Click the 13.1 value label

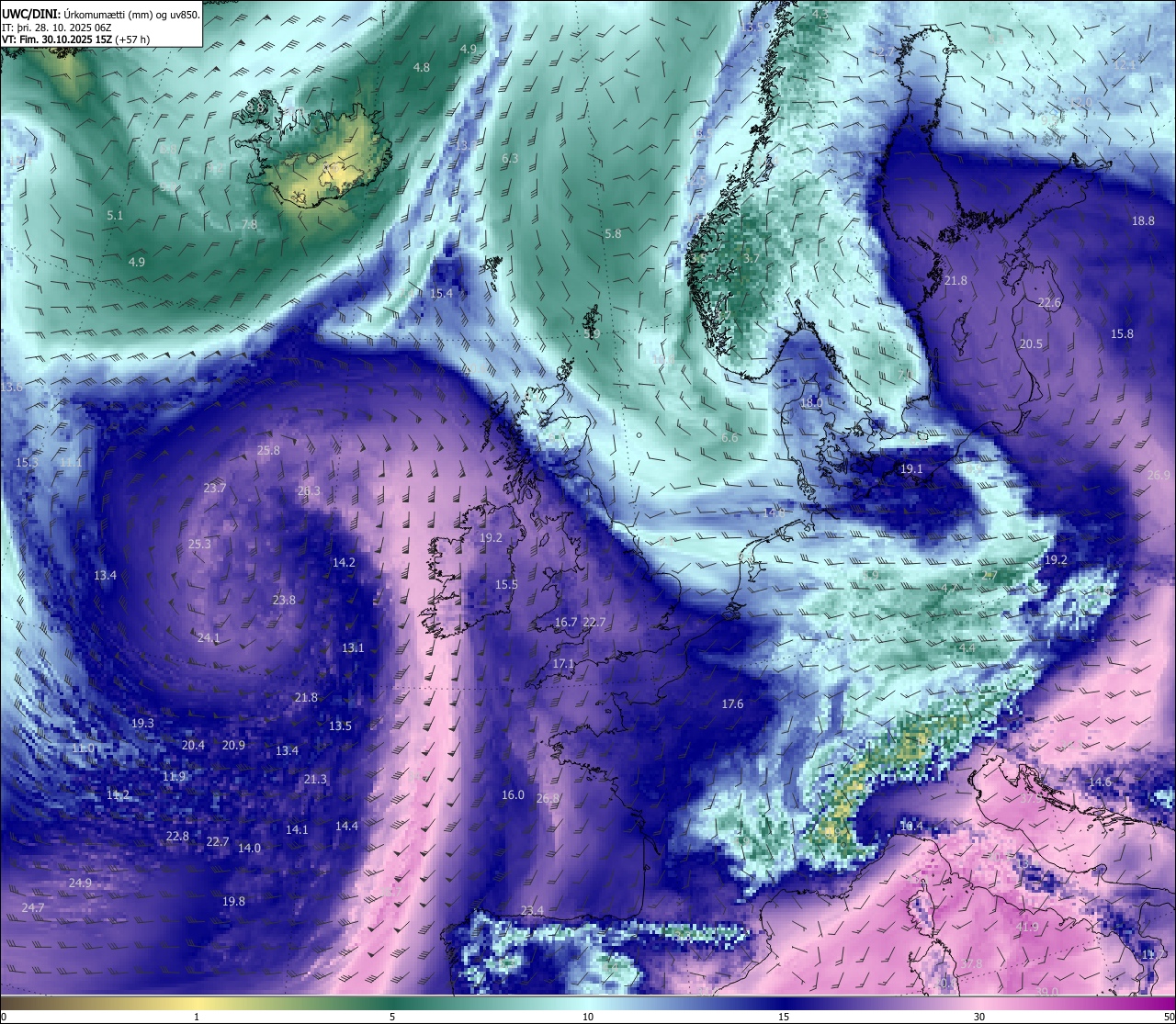[353, 647]
